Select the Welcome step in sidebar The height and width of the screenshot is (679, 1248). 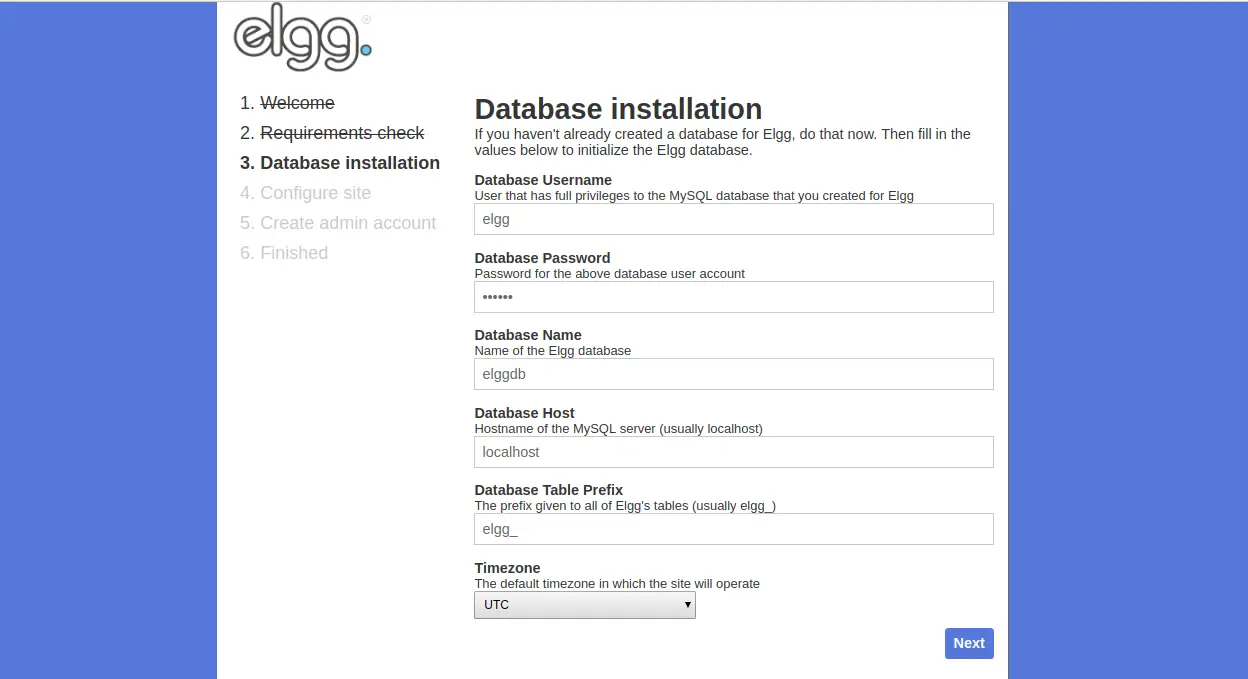coord(298,103)
